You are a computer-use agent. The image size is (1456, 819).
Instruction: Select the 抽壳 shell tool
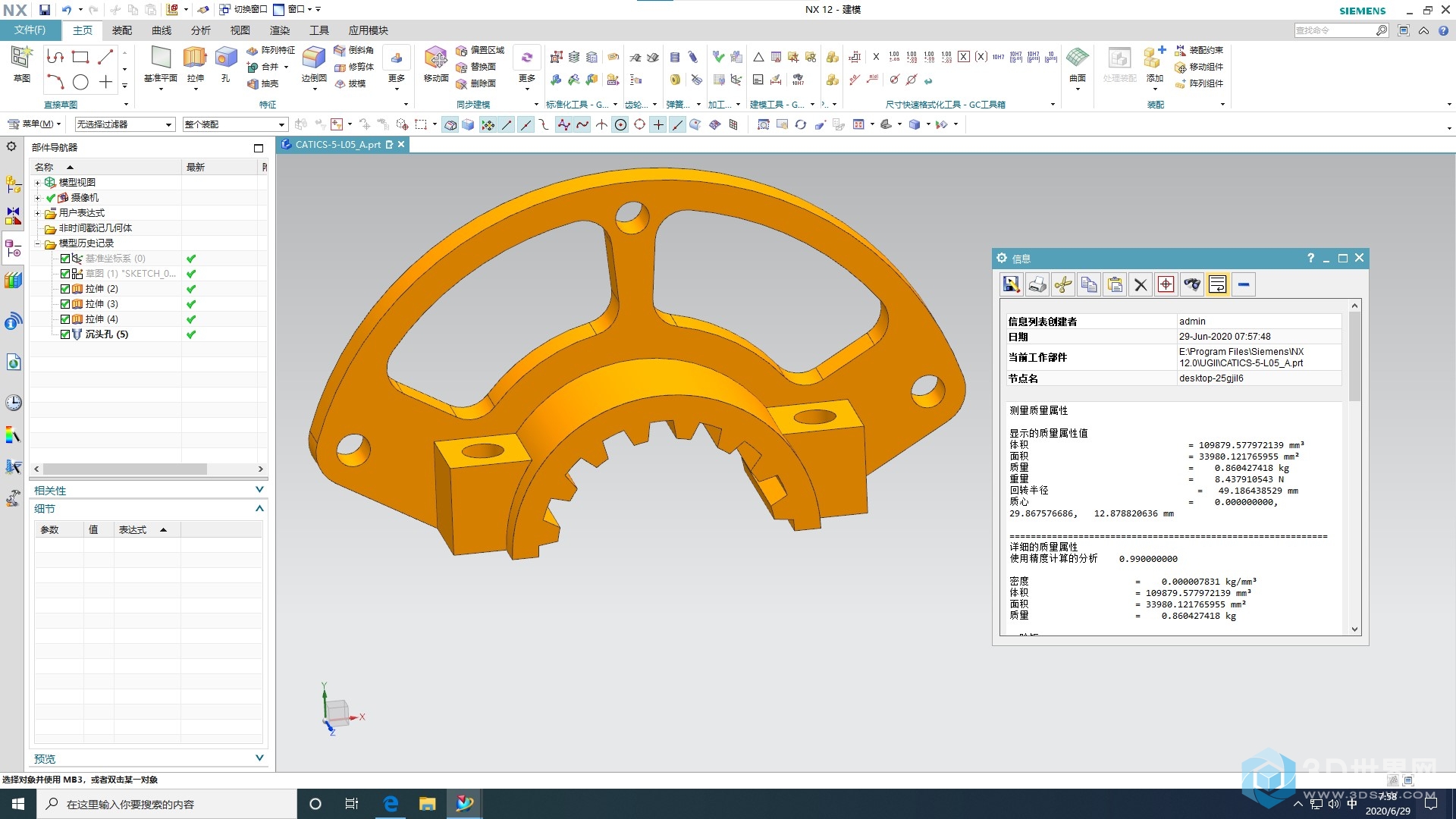click(264, 83)
